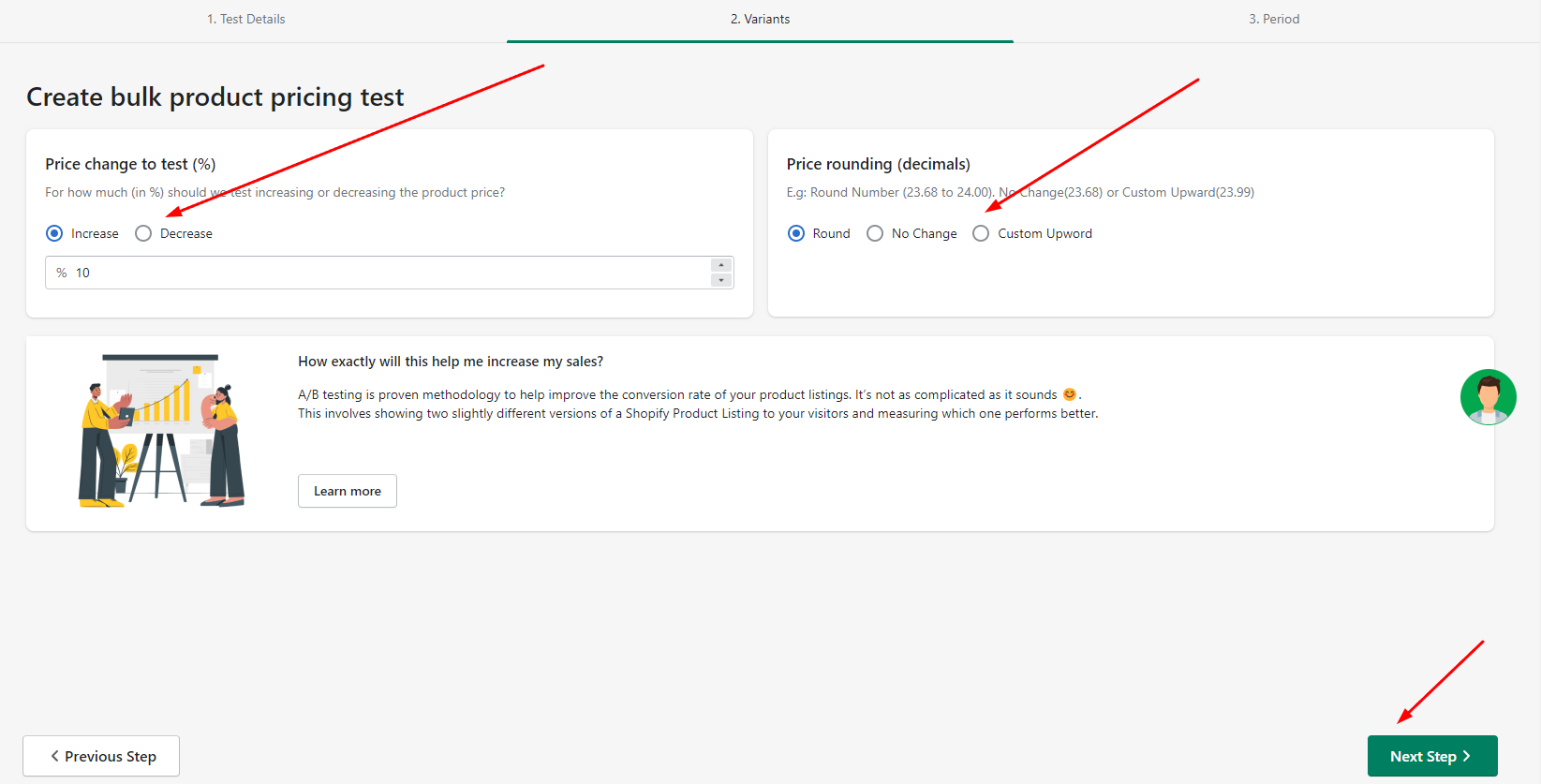Open the support agent avatar chat
The image size is (1541, 784).
(x=1488, y=397)
